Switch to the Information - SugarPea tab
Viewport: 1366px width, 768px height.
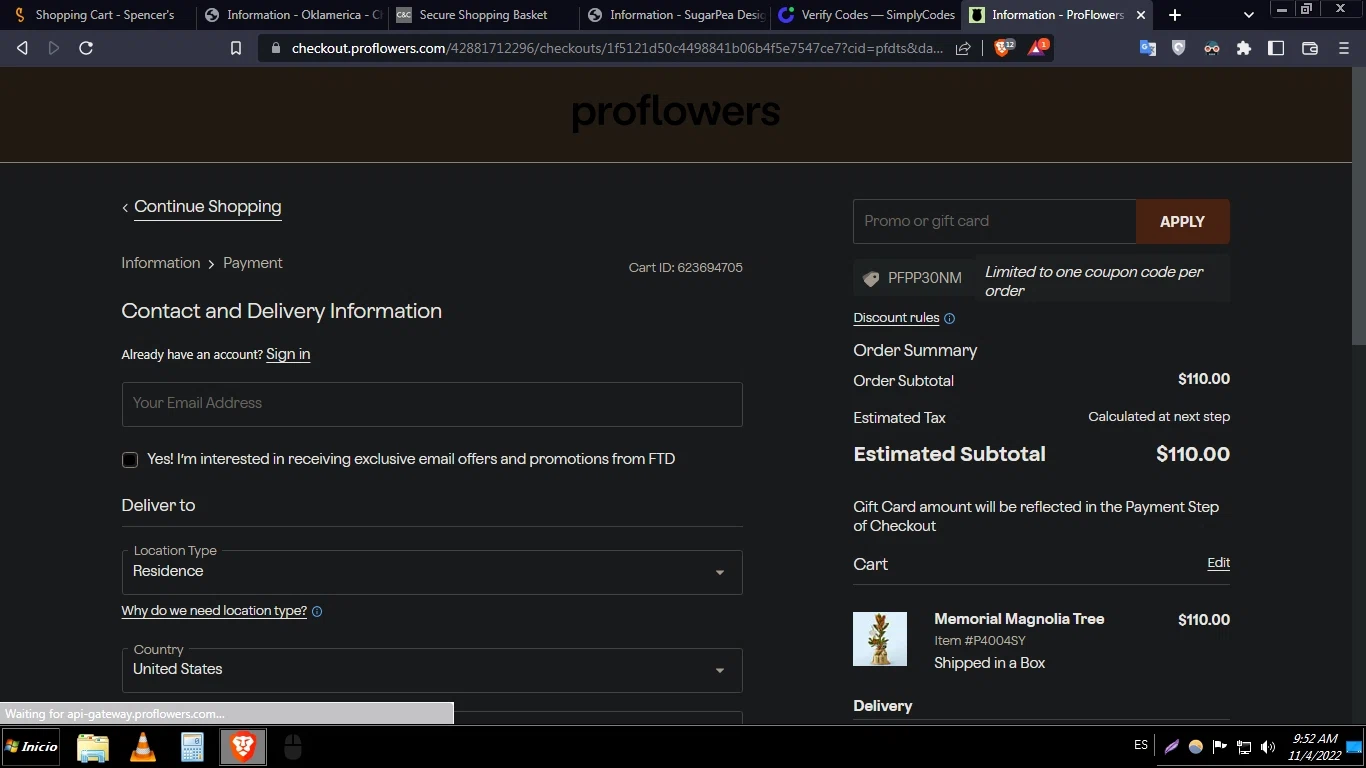click(675, 15)
